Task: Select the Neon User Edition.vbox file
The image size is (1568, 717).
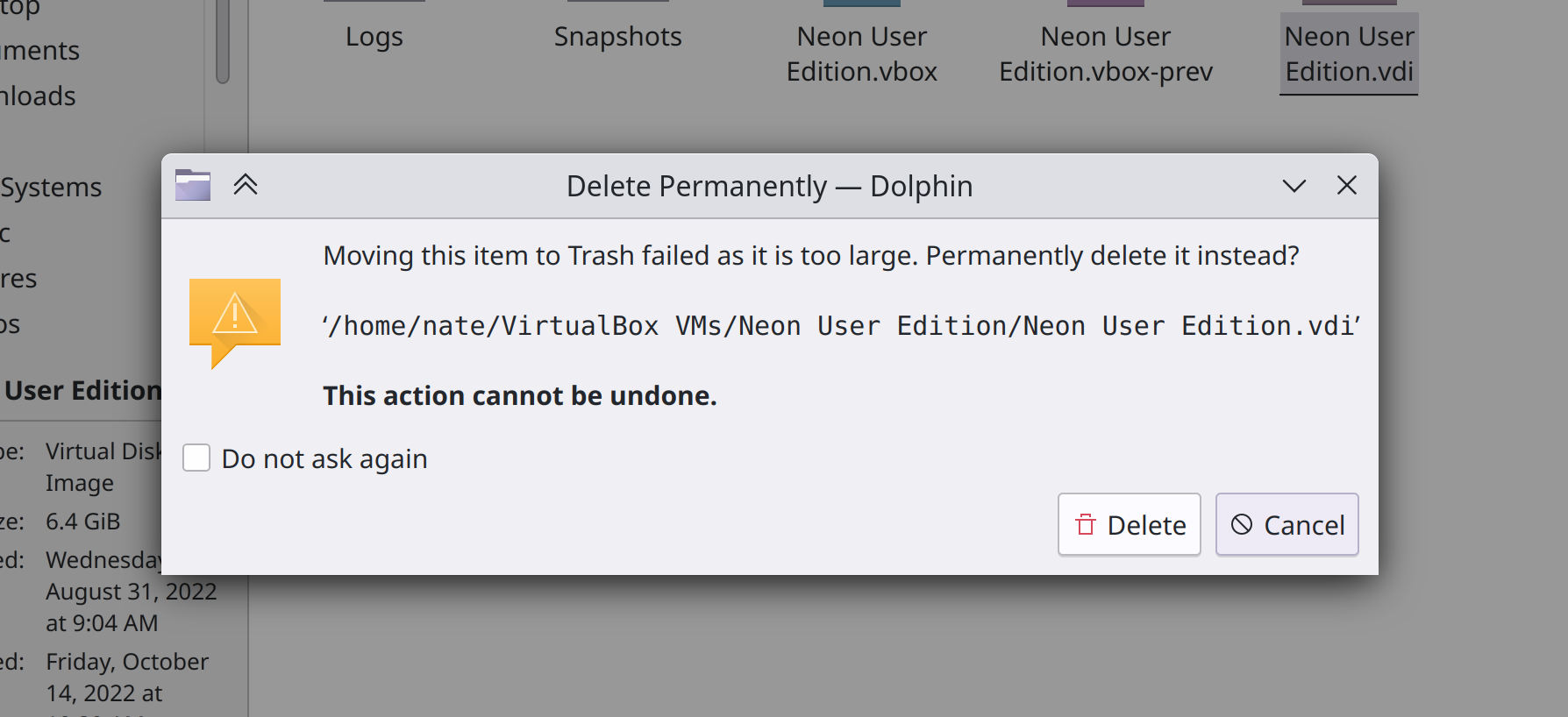Action: [x=861, y=53]
